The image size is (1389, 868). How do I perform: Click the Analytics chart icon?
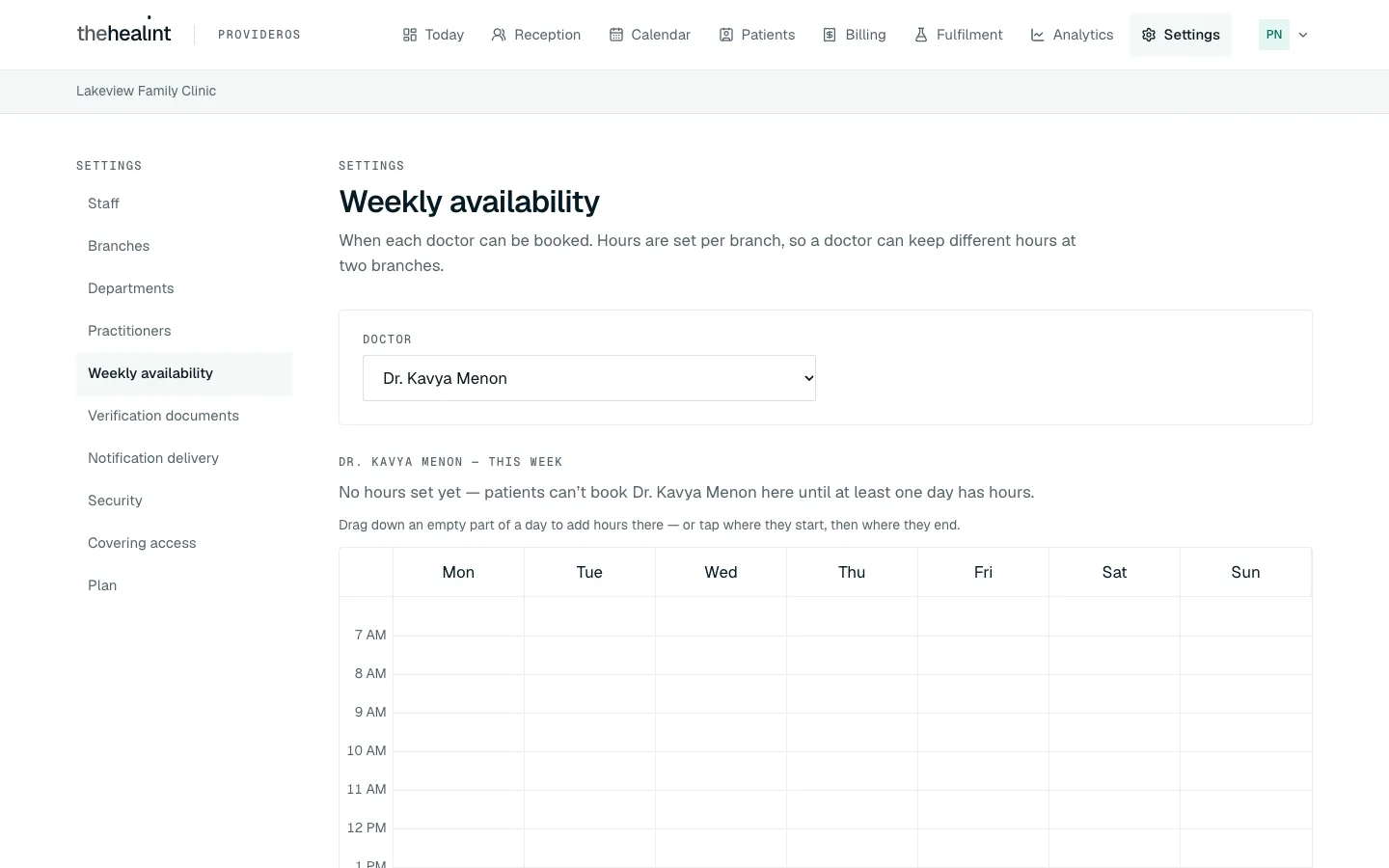pyautogui.click(x=1038, y=35)
